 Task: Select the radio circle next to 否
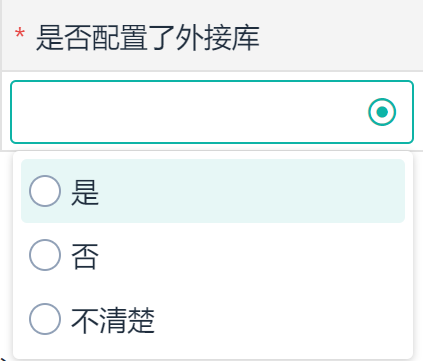click(45, 255)
